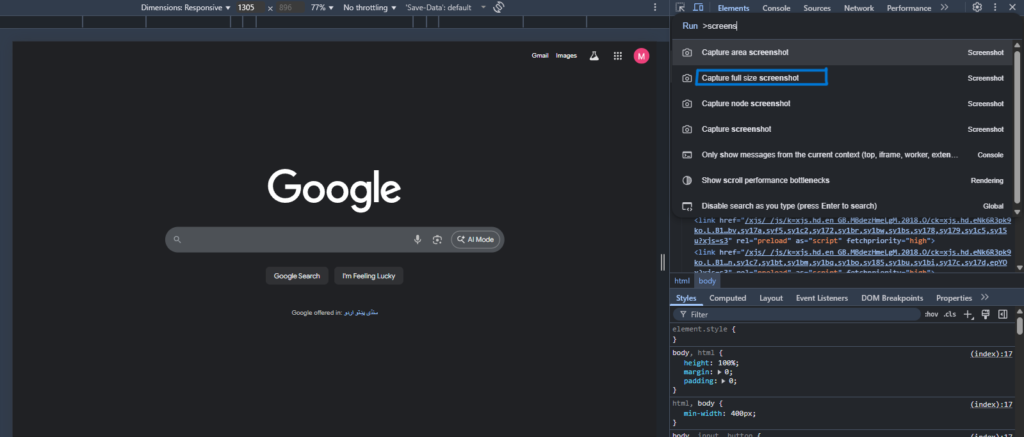Toggle the .cls element classes pane

pyautogui.click(x=950, y=315)
